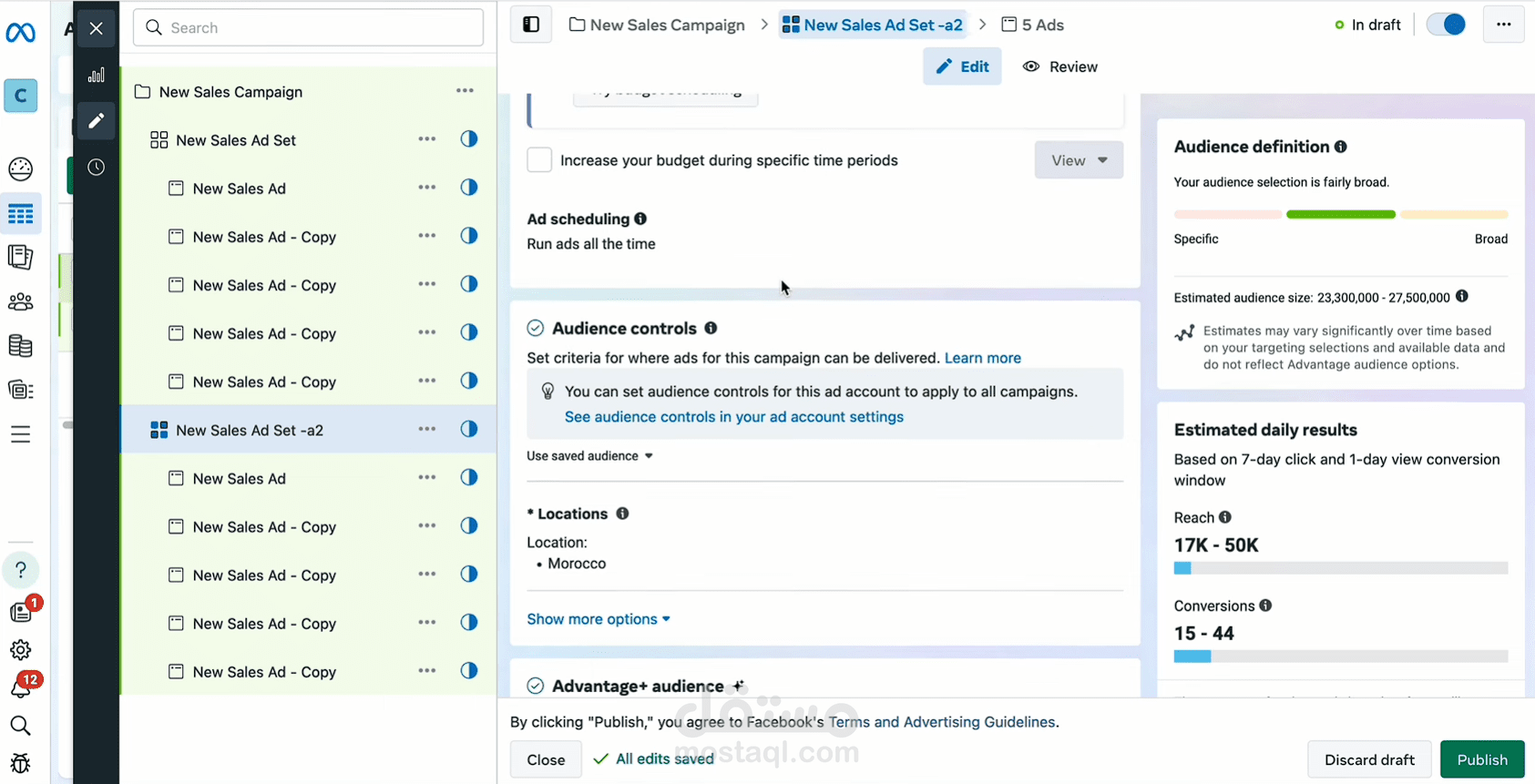
Task: Click Discard draft
Action: (1369, 759)
